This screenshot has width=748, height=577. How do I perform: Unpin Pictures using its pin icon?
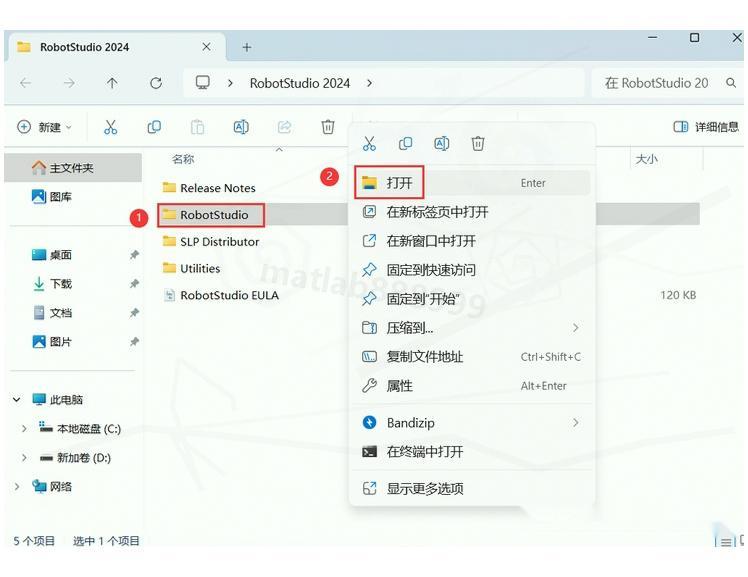tap(135, 342)
